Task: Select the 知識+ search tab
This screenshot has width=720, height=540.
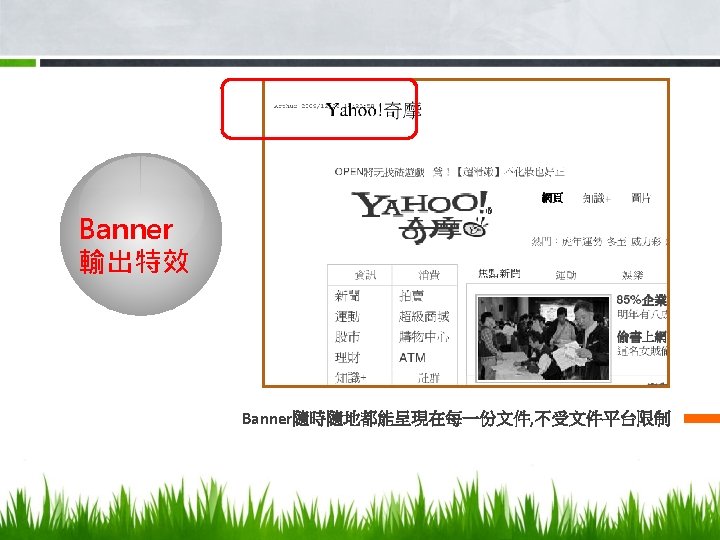Action: [596, 198]
